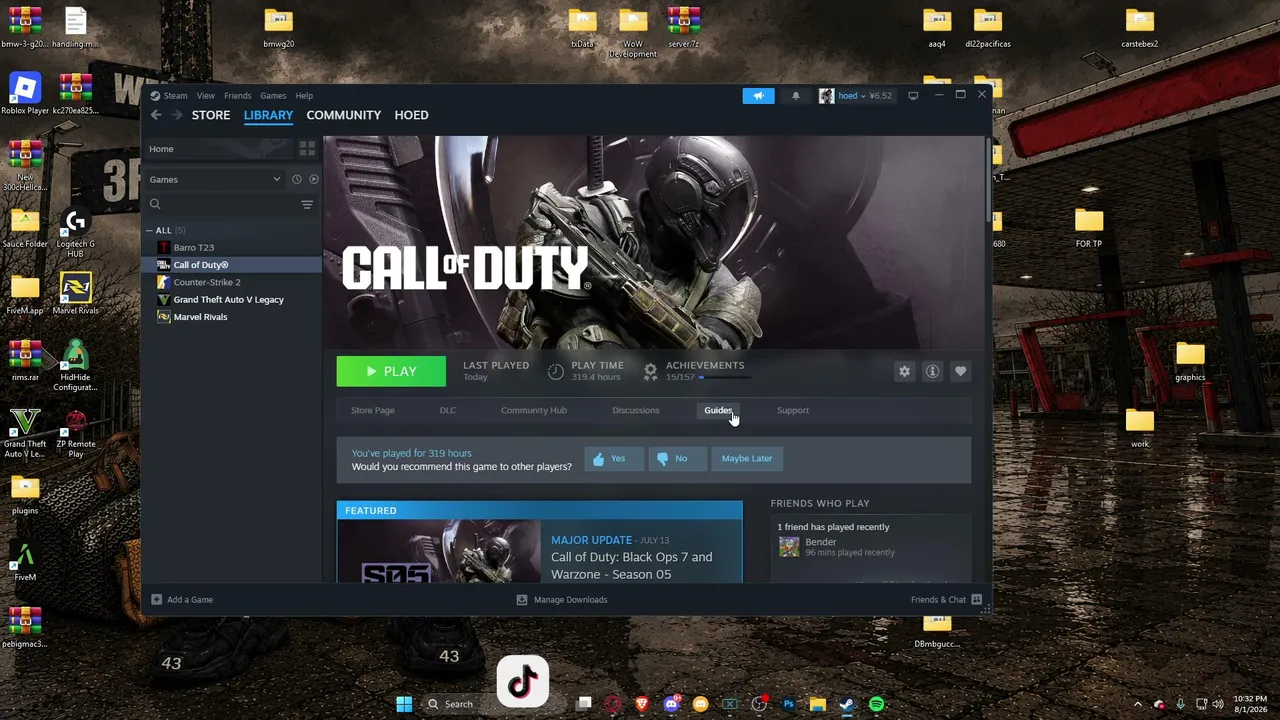1280x720 pixels.
Task: Show hidden system tray icons chevron
Action: coord(1138,704)
